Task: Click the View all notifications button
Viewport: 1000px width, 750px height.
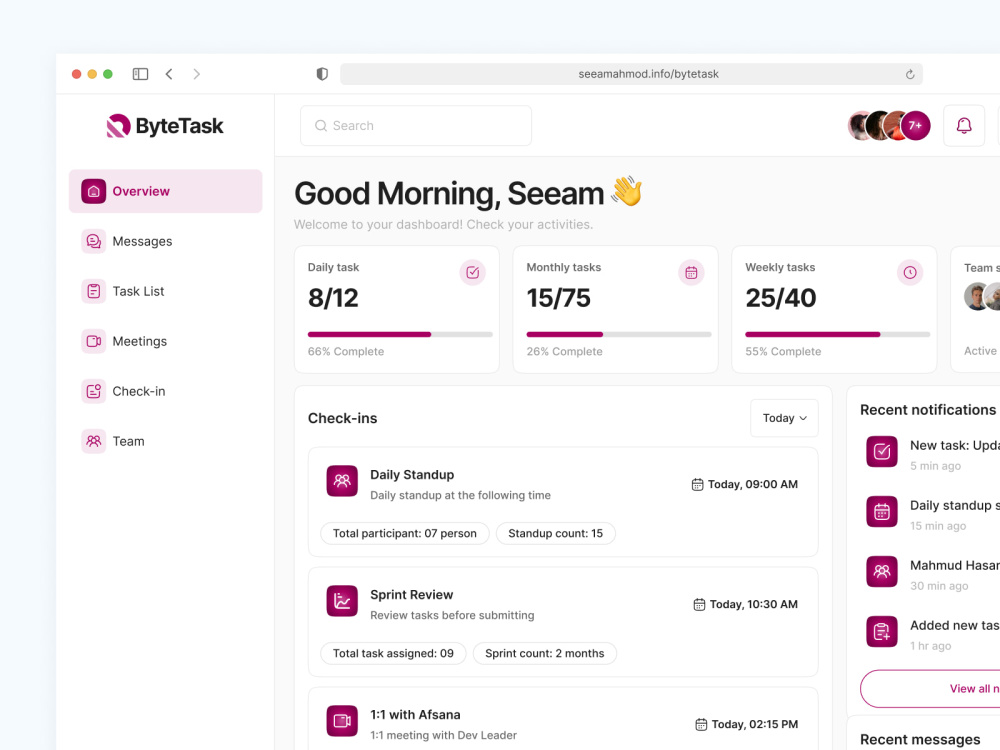Action: point(930,689)
